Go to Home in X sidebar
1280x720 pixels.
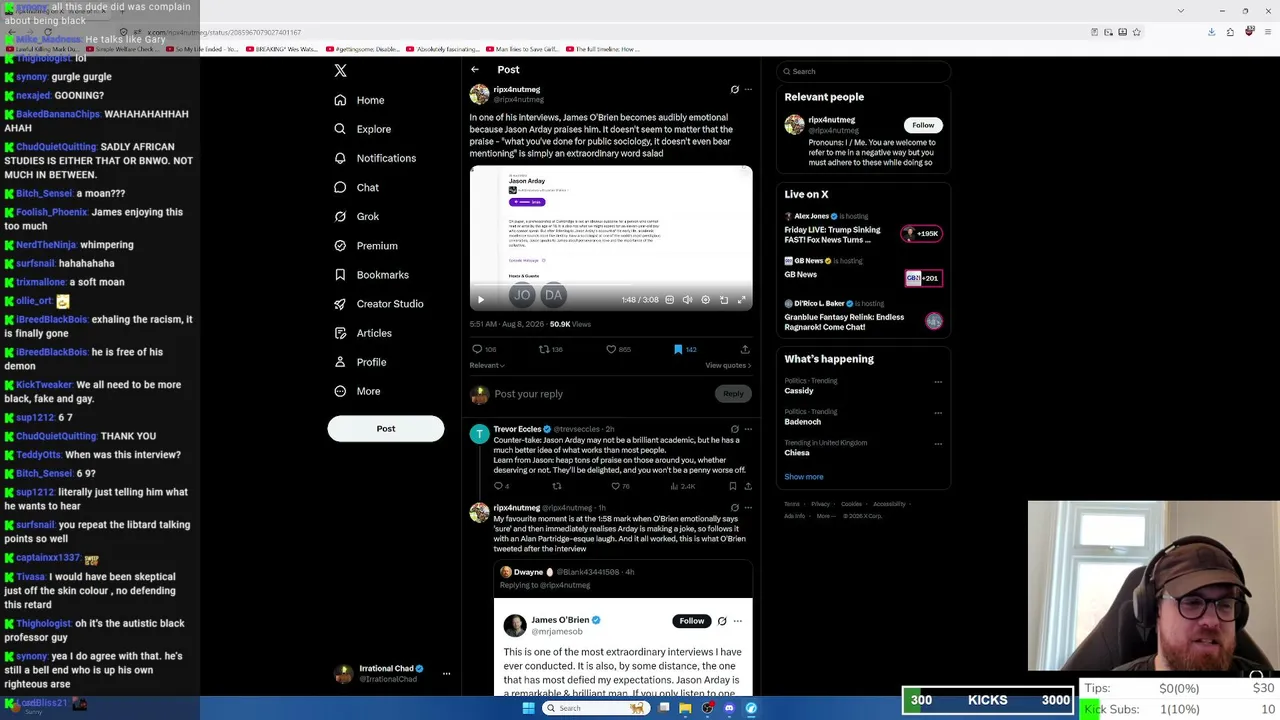click(360, 100)
